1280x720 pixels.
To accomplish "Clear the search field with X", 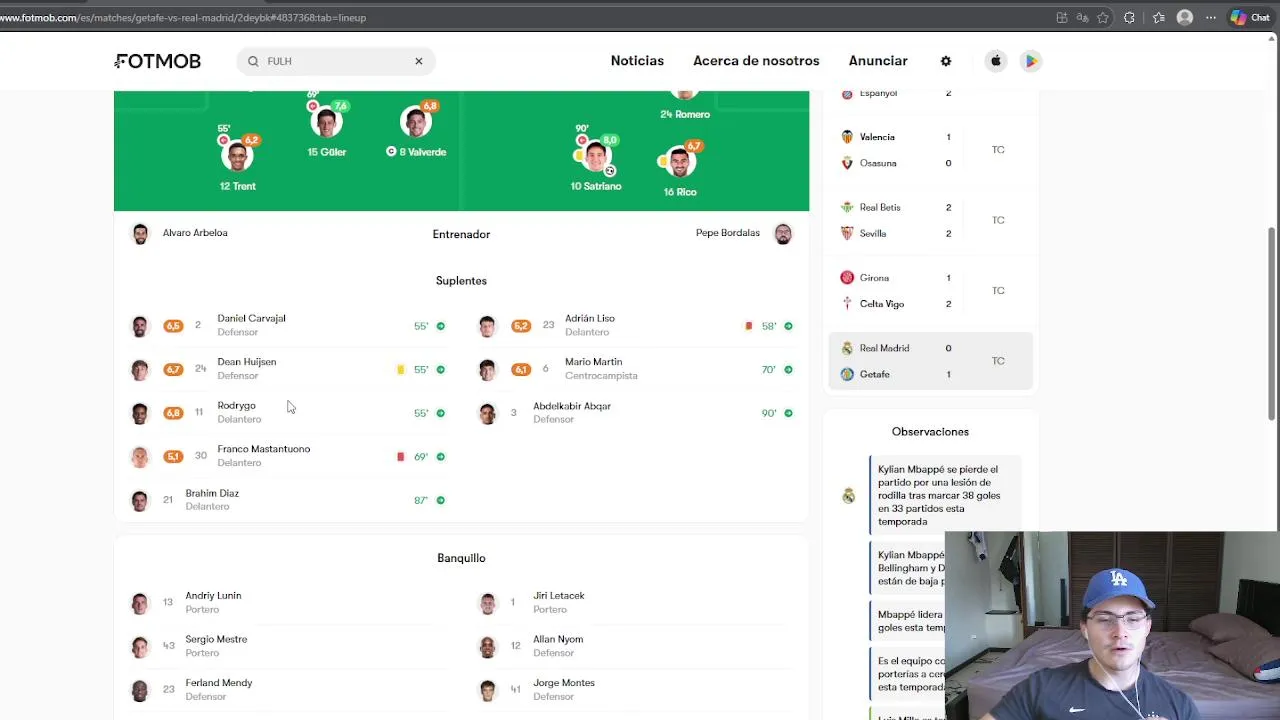I will (419, 61).
